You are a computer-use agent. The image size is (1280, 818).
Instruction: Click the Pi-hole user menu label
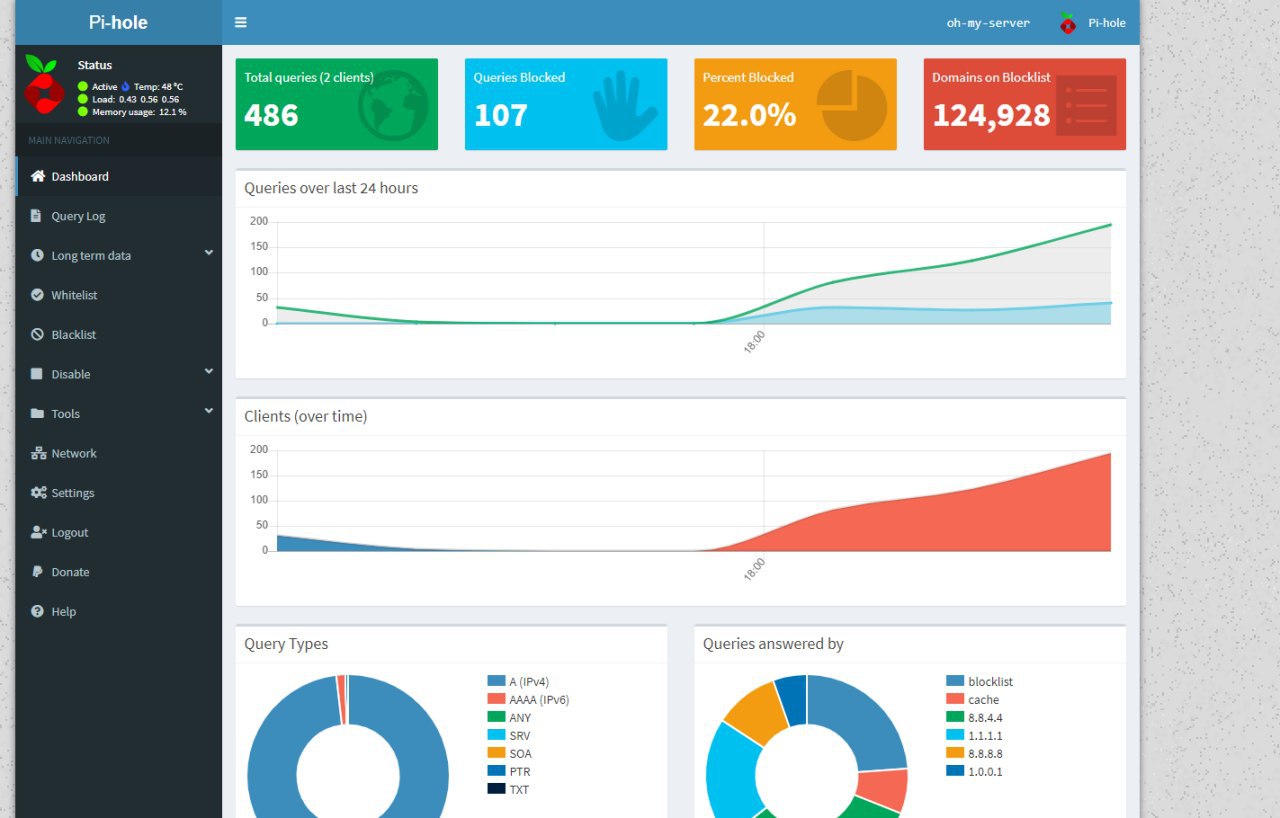[1107, 23]
